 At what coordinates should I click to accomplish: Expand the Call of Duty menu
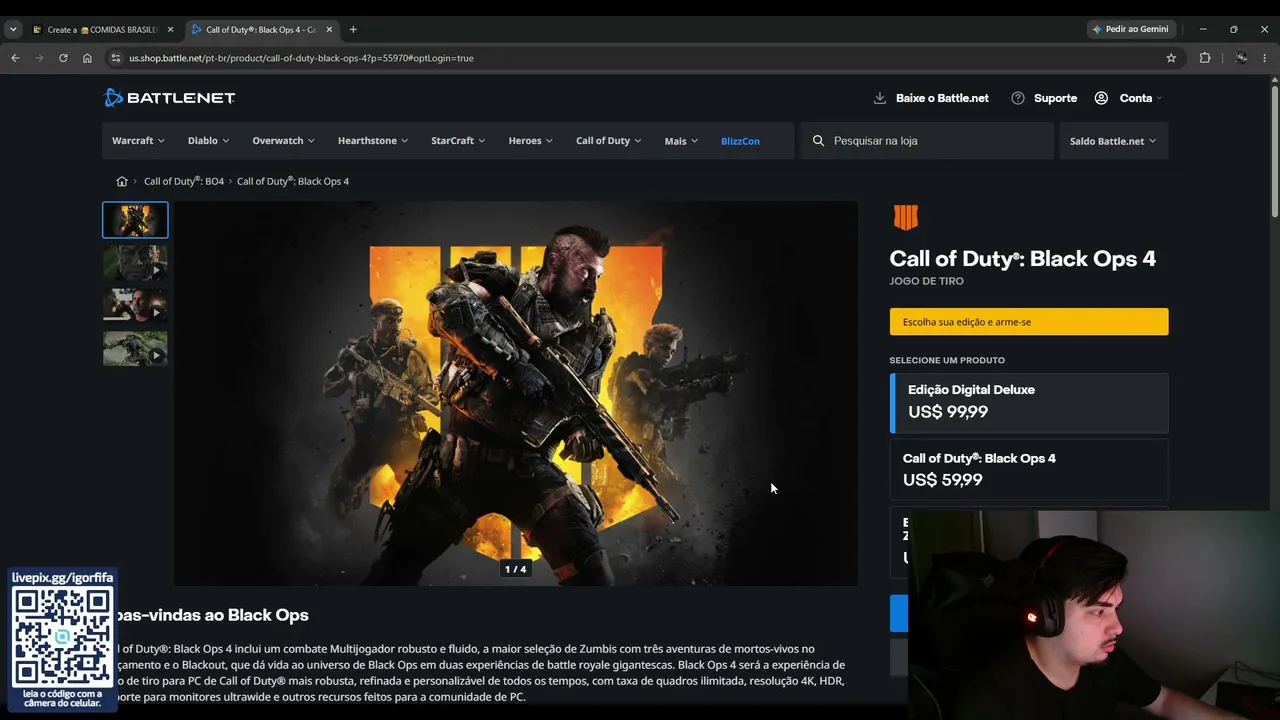(x=608, y=141)
